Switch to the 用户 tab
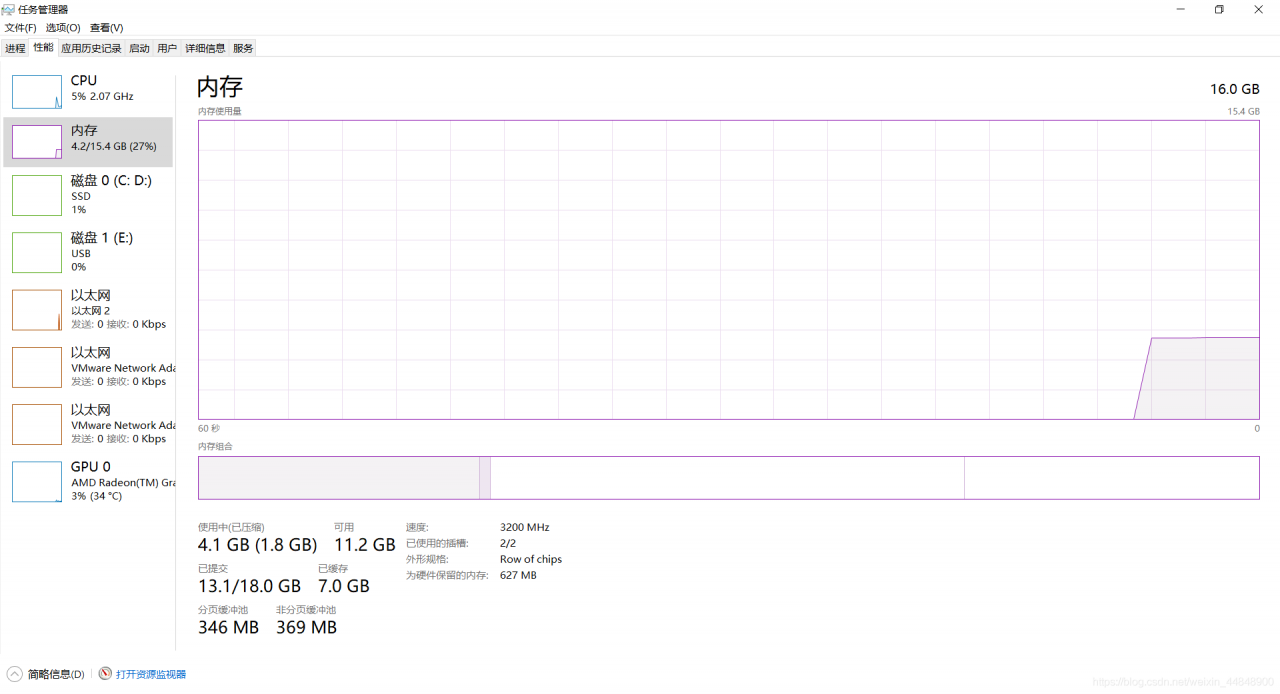1280x694 pixels. click(x=167, y=48)
